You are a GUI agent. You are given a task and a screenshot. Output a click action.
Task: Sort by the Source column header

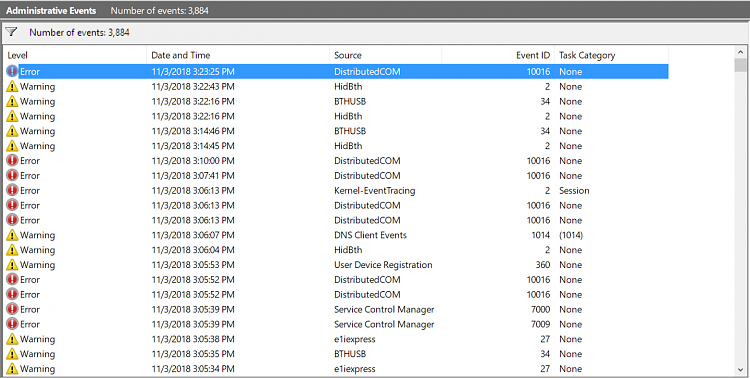point(385,55)
